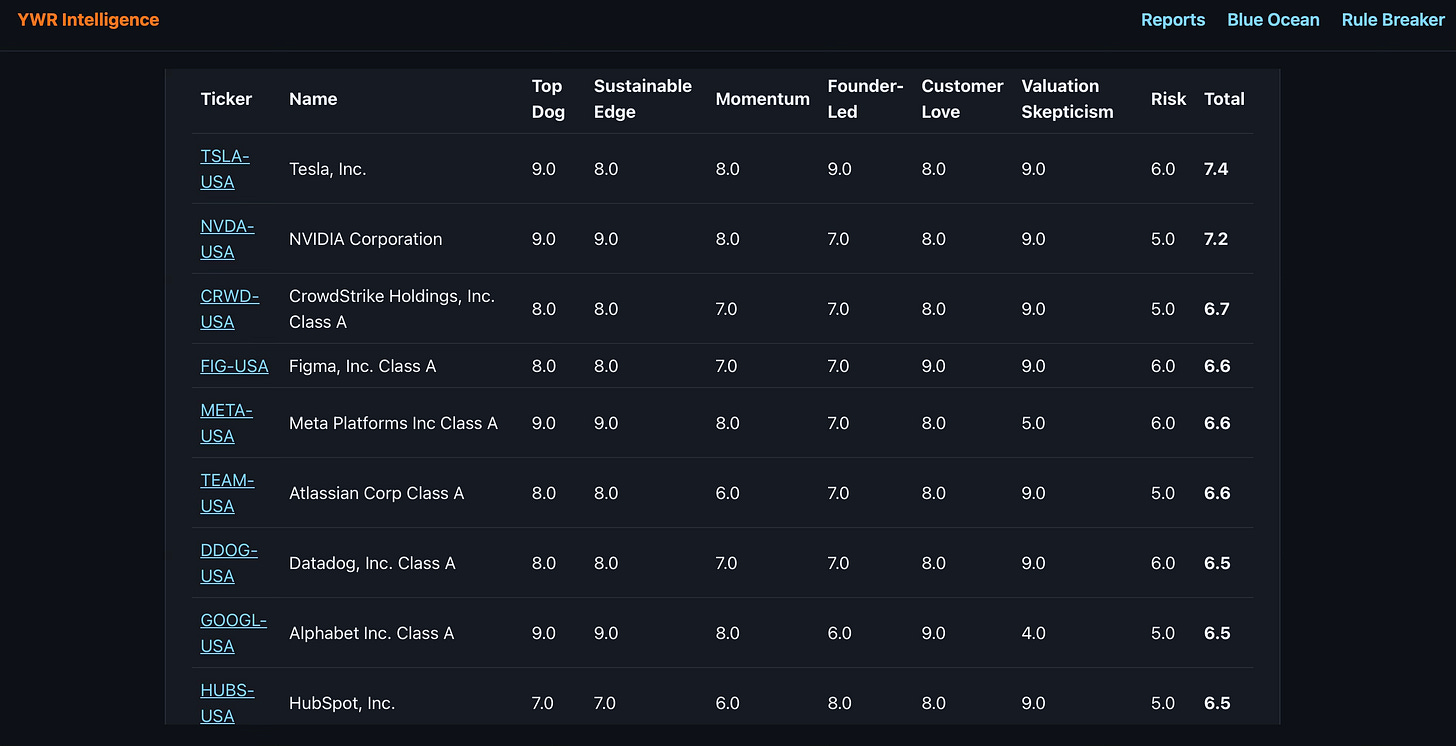The width and height of the screenshot is (1456, 746).
Task: Click HubSpot's Top Dog value 7.0
Action: tap(543, 703)
